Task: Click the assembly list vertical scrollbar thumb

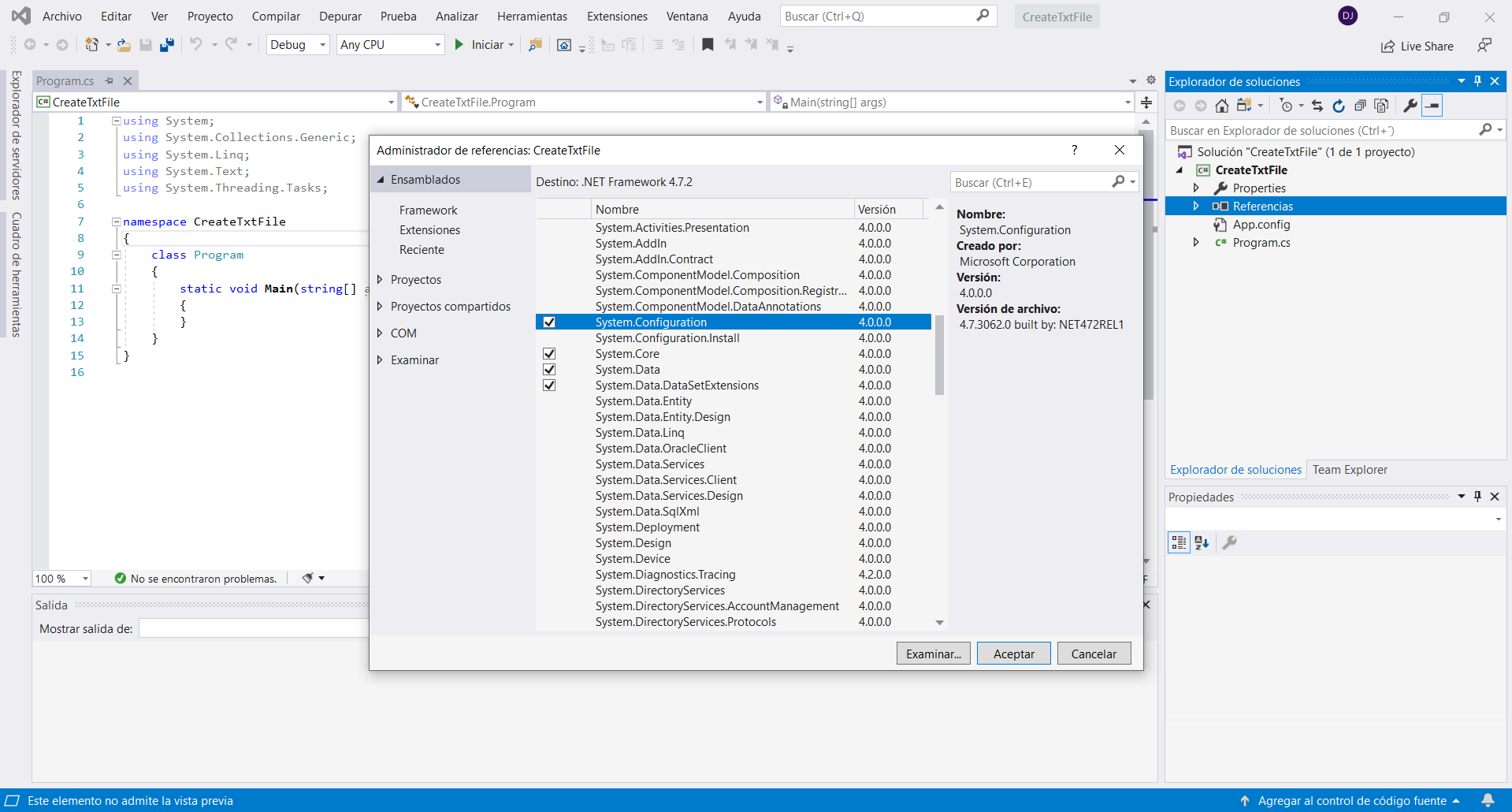Action: pyautogui.click(x=939, y=355)
